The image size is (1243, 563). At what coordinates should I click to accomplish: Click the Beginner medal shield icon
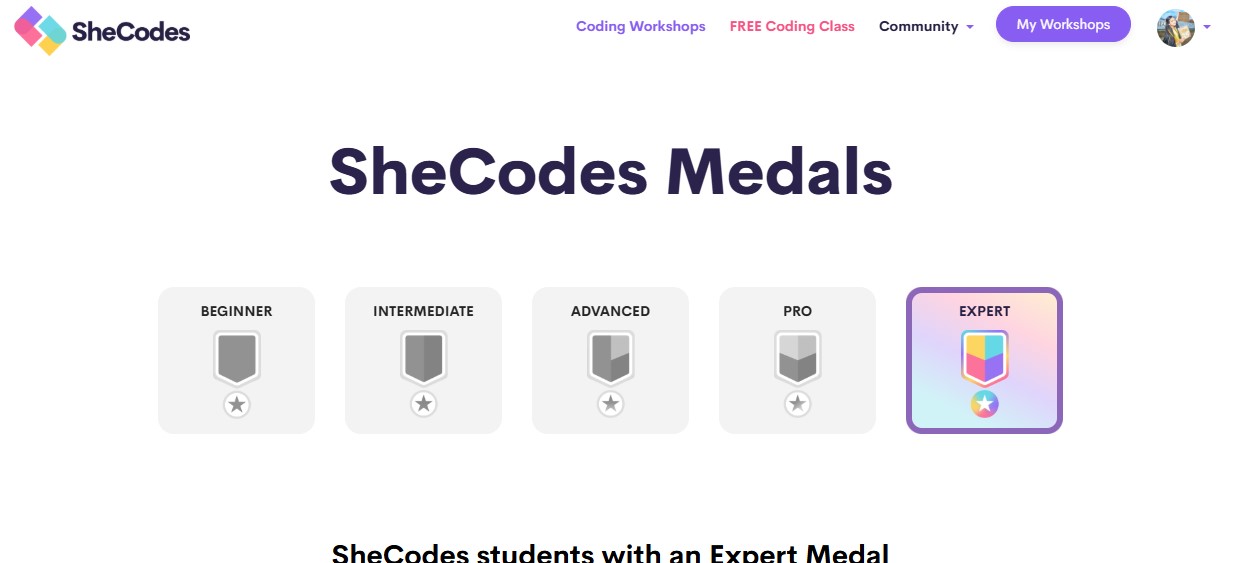click(236, 358)
